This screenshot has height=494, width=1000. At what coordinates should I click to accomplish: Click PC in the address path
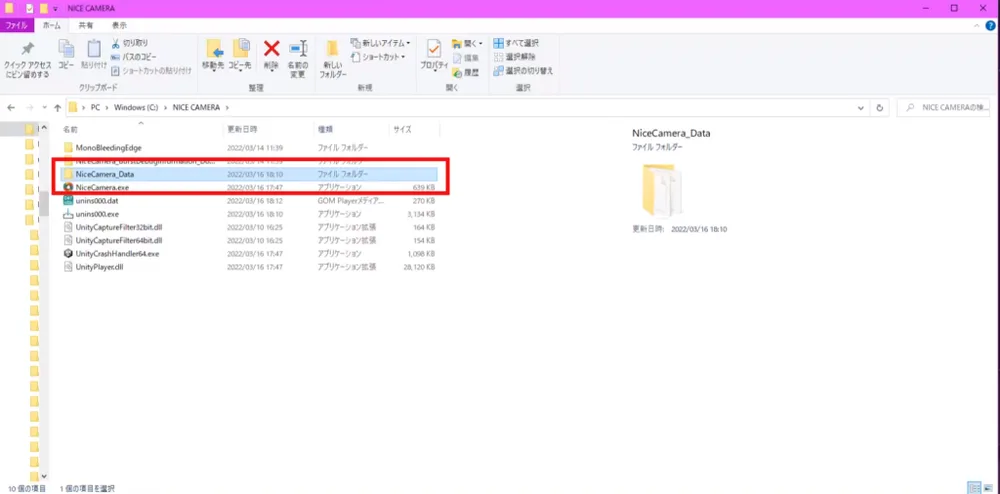pos(95,108)
